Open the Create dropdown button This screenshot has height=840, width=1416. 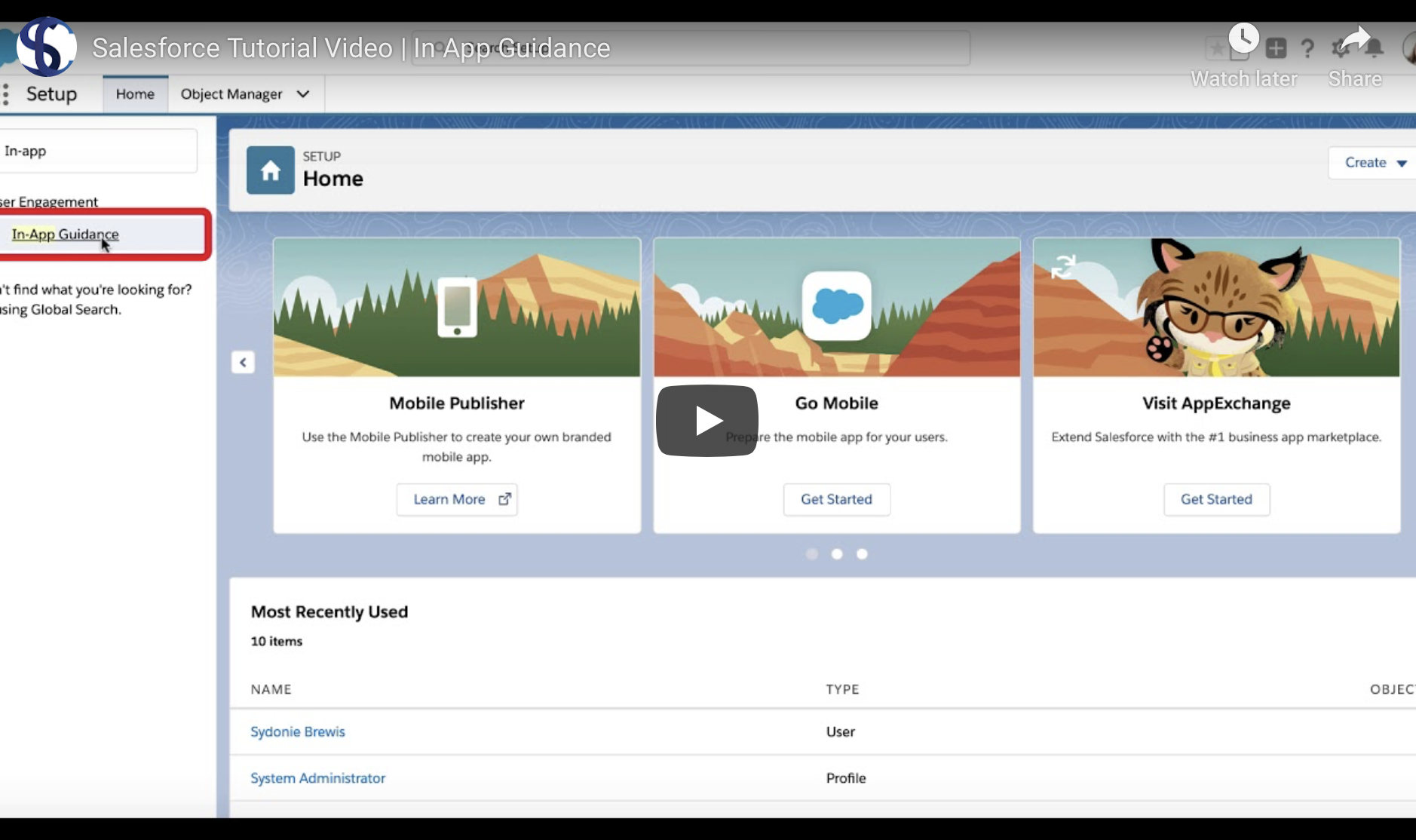[x=1374, y=163]
